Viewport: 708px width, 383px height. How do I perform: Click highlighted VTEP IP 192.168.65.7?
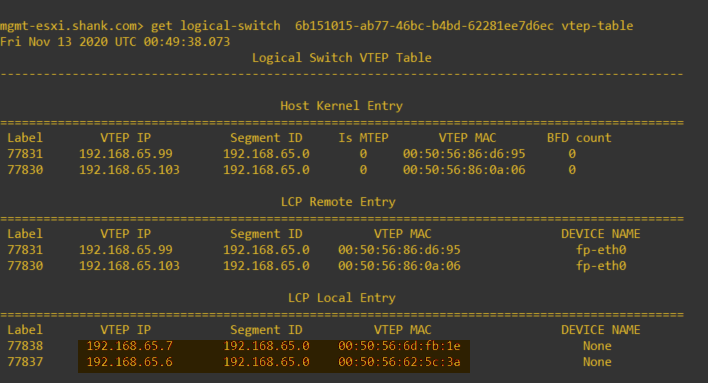tap(130, 346)
